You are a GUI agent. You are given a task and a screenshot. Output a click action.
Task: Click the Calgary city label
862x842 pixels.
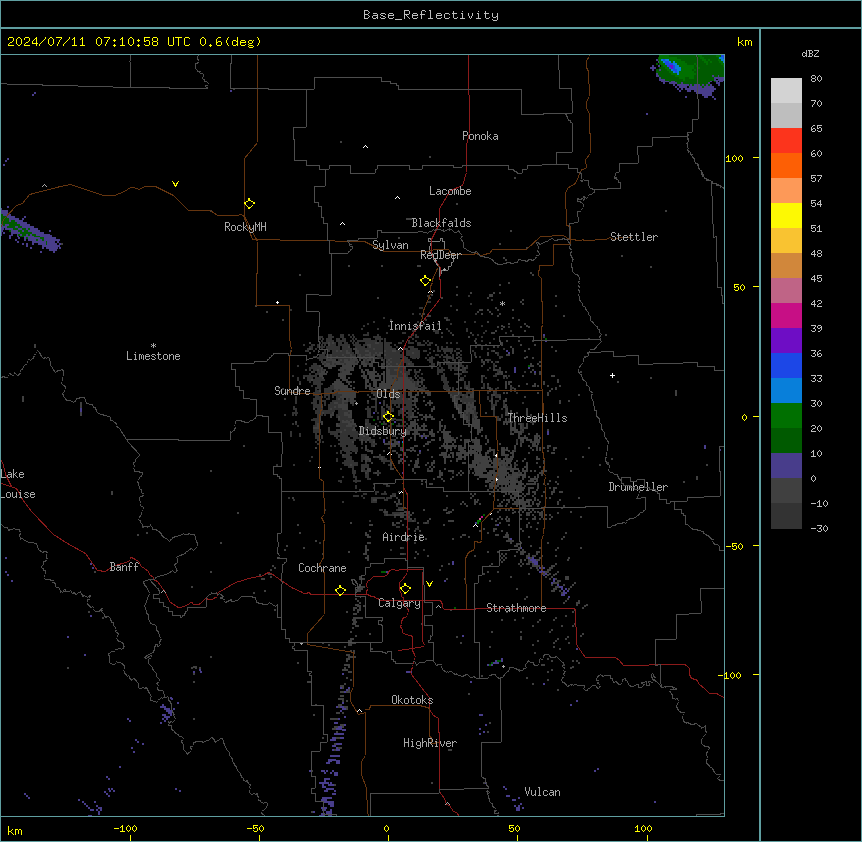399,603
